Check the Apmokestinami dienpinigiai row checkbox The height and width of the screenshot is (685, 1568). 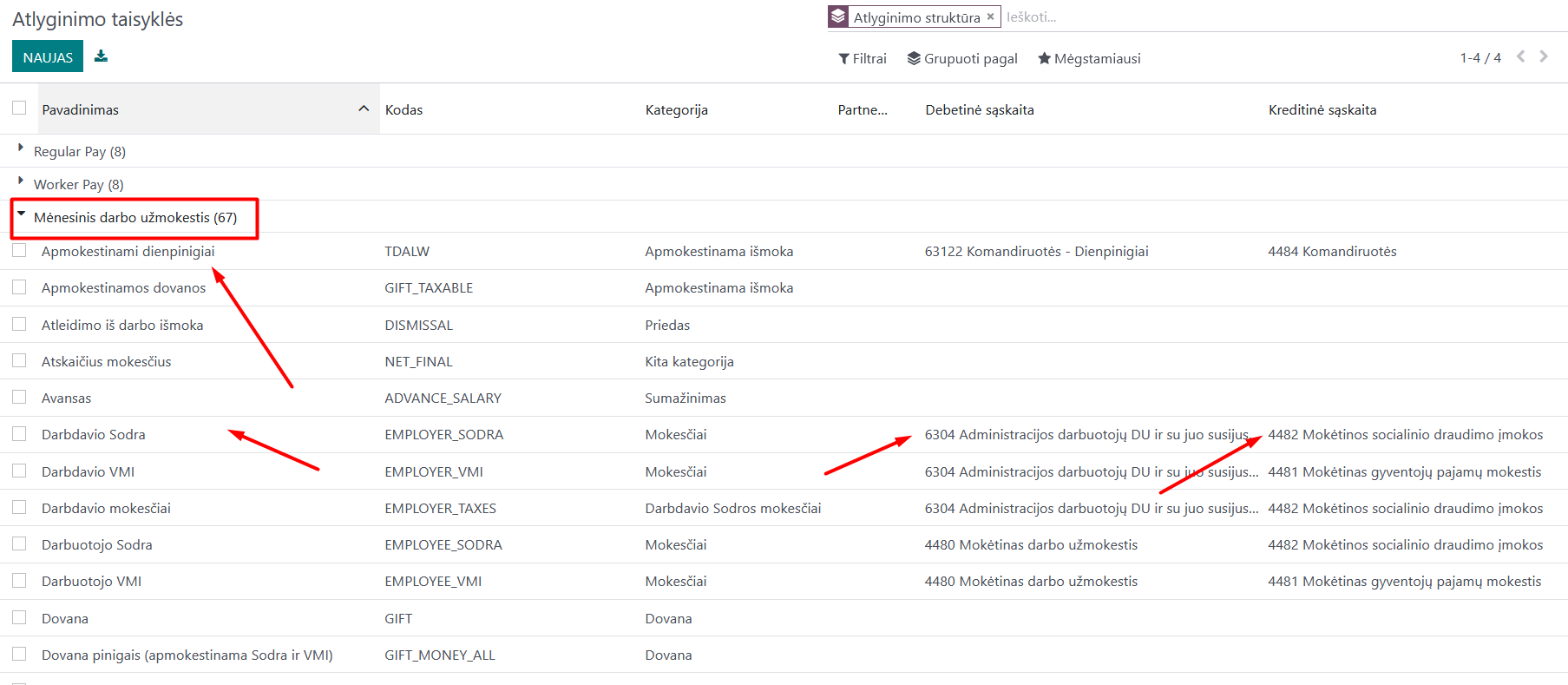tap(19, 250)
